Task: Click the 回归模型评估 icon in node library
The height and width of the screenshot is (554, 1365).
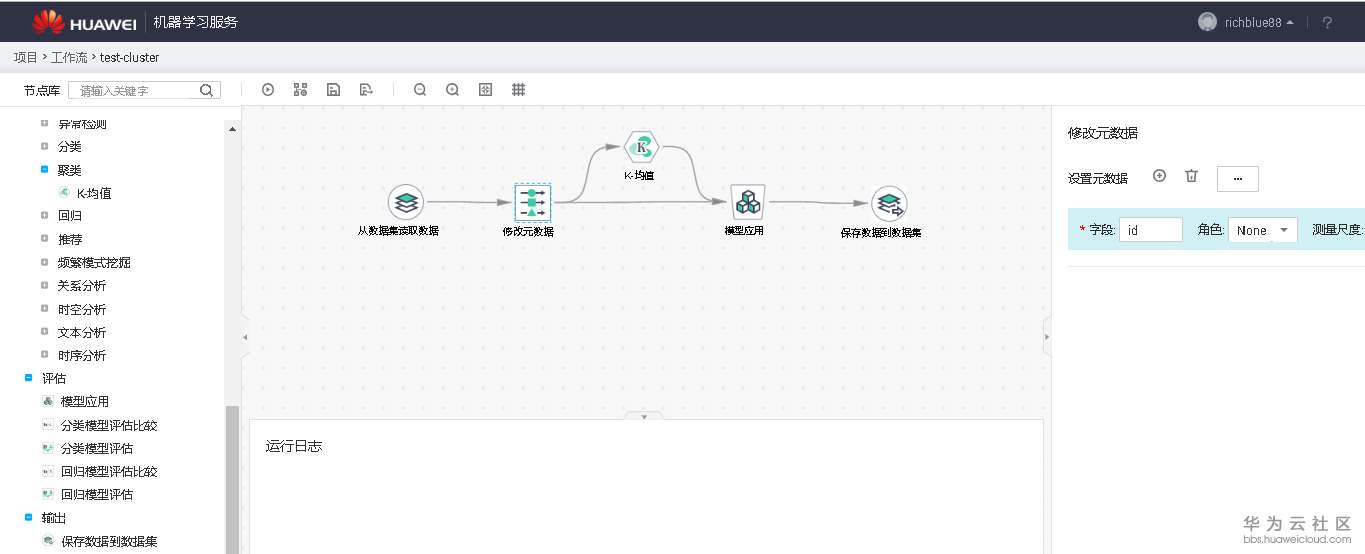Action: (47, 494)
